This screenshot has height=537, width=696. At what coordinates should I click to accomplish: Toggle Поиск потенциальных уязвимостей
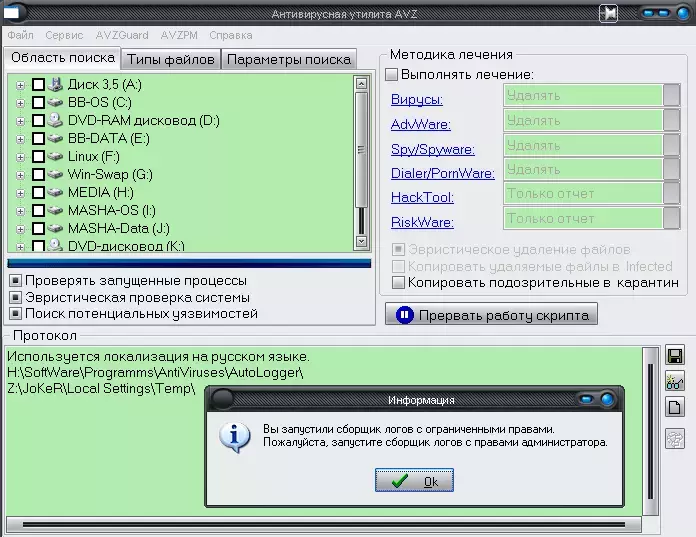point(15,314)
